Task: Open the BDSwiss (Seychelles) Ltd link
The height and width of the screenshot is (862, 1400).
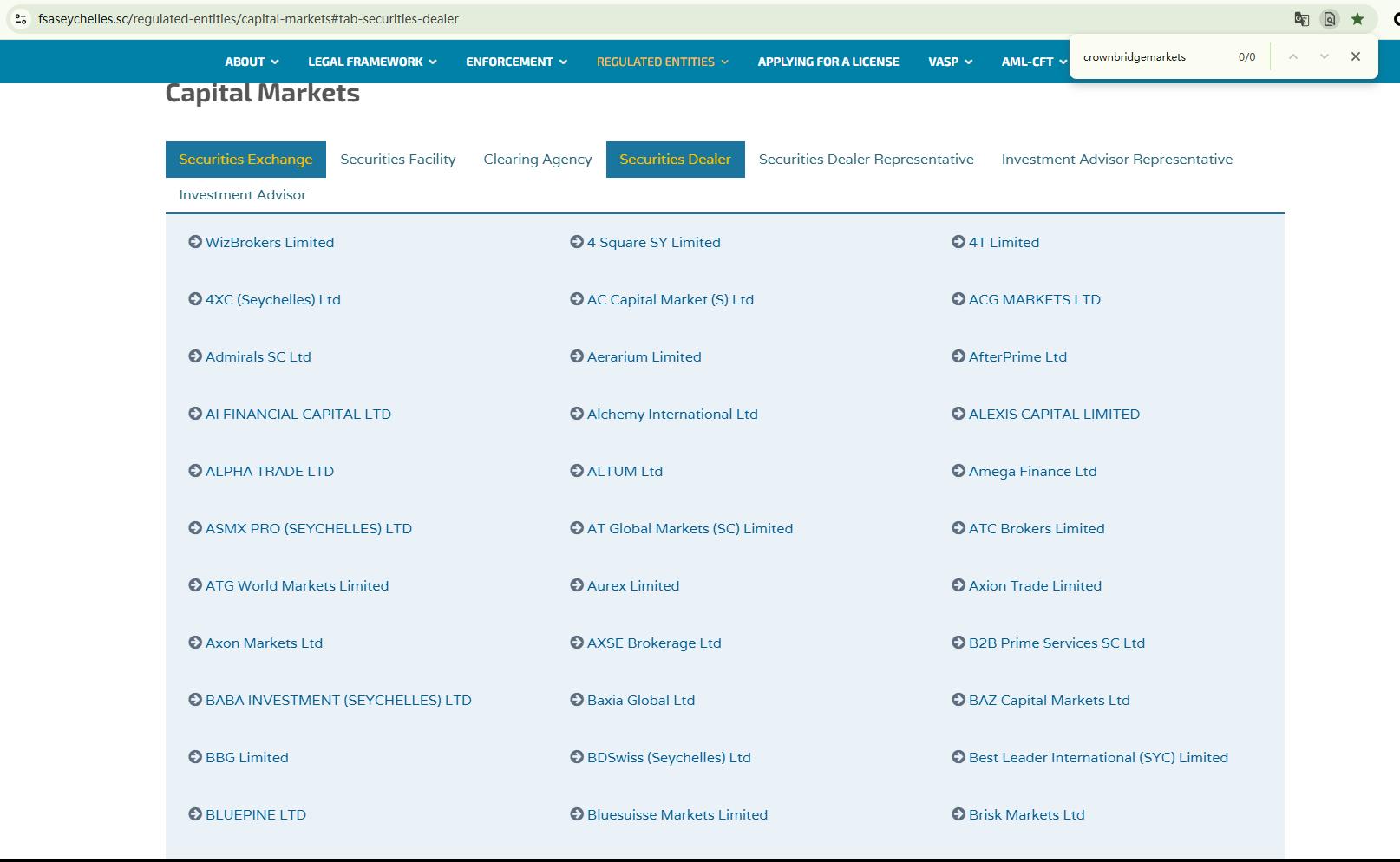Action: pyautogui.click(x=668, y=757)
